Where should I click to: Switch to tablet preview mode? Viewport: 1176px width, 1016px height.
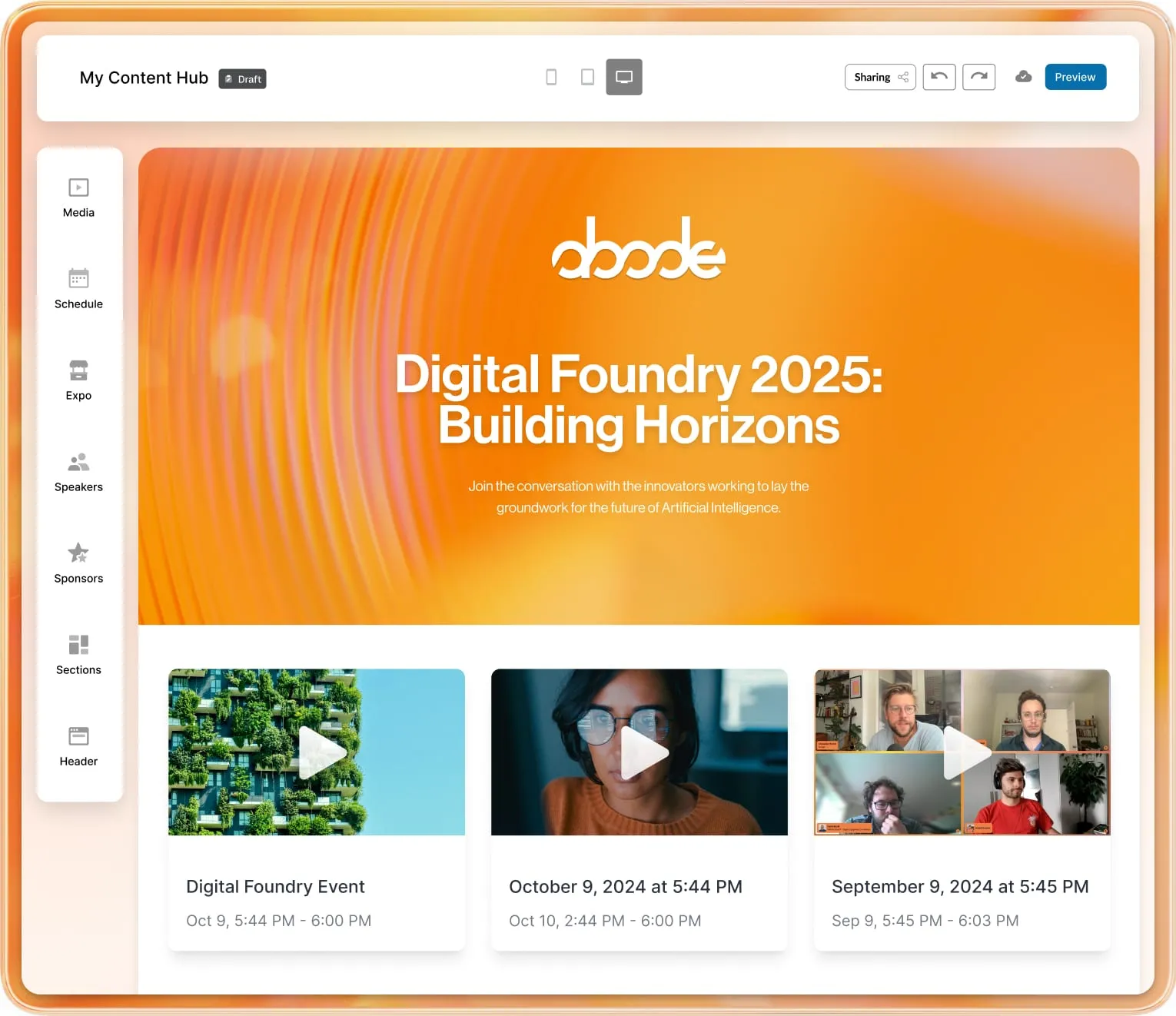[x=587, y=77]
